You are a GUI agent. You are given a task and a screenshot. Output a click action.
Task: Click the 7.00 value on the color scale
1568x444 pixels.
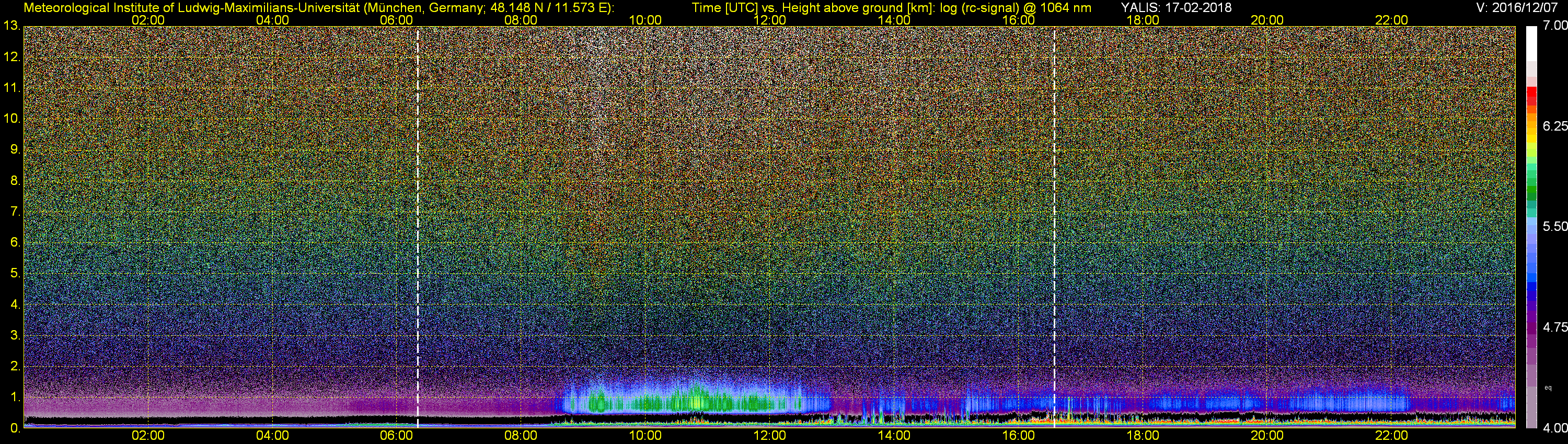pyautogui.click(x=1555, y=26)
